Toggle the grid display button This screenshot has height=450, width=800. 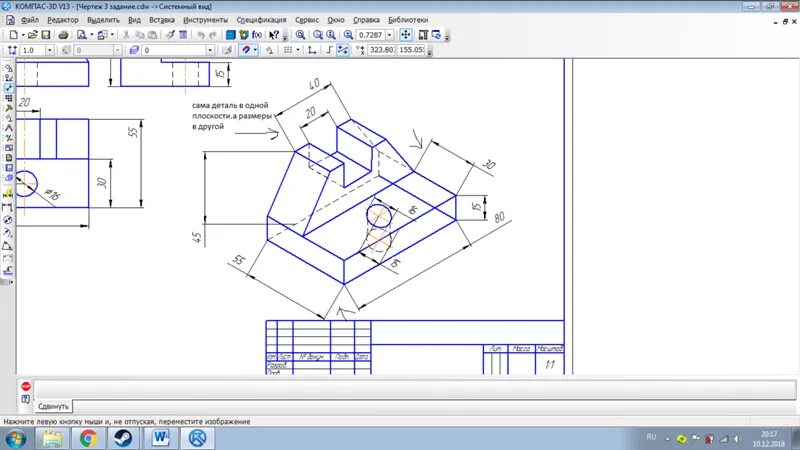[288, 50]
